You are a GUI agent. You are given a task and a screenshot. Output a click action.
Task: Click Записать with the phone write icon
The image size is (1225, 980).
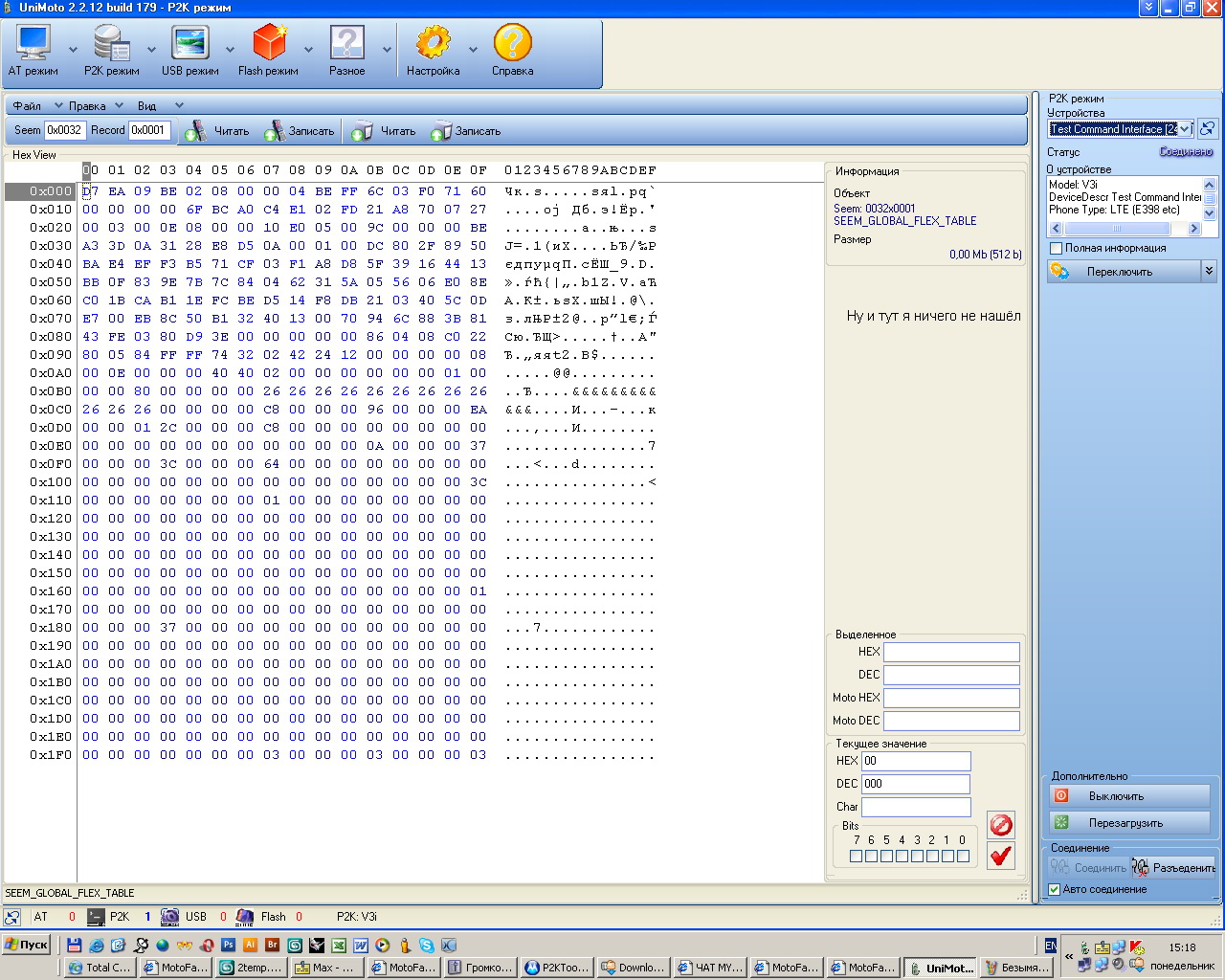tap(300, 131)
